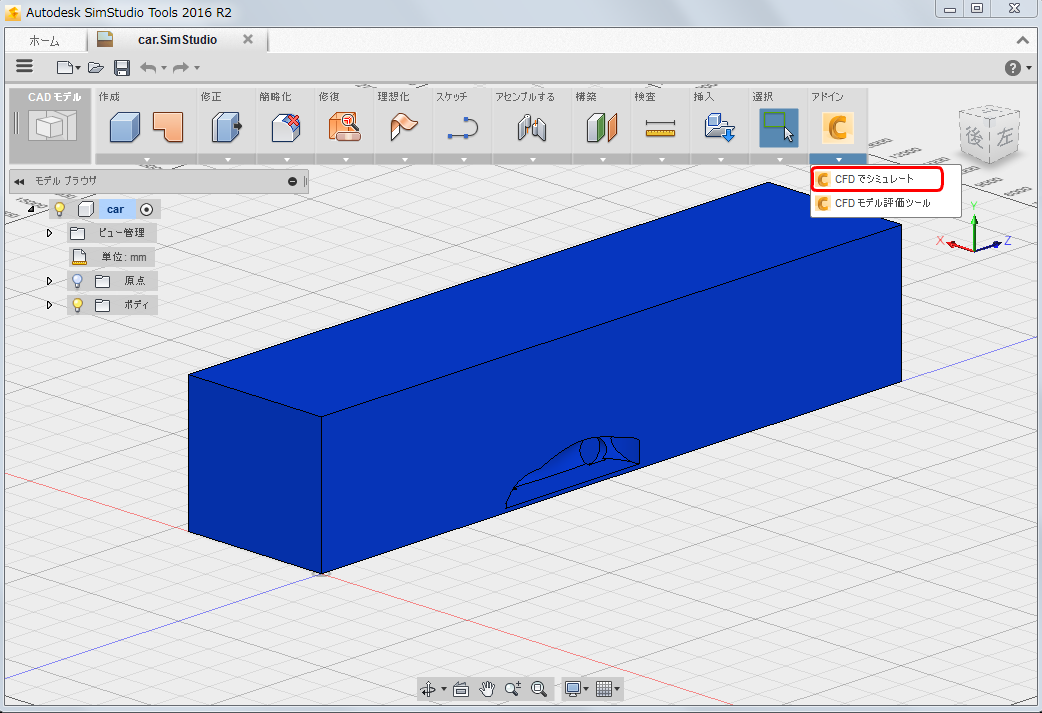This screenshot has width=1042, height=713.
Task: Save the file with the floppy icon
Action: (x=122, y=67)
